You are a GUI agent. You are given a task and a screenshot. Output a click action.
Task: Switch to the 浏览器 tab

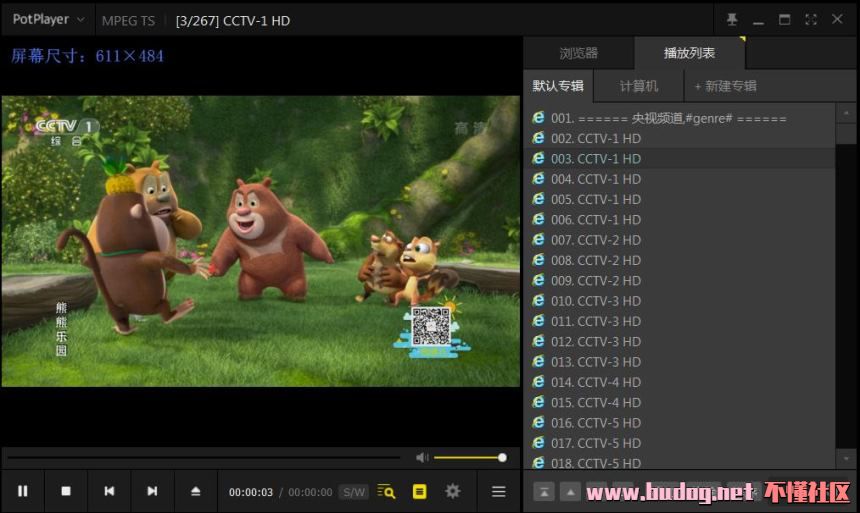point(579,53)
